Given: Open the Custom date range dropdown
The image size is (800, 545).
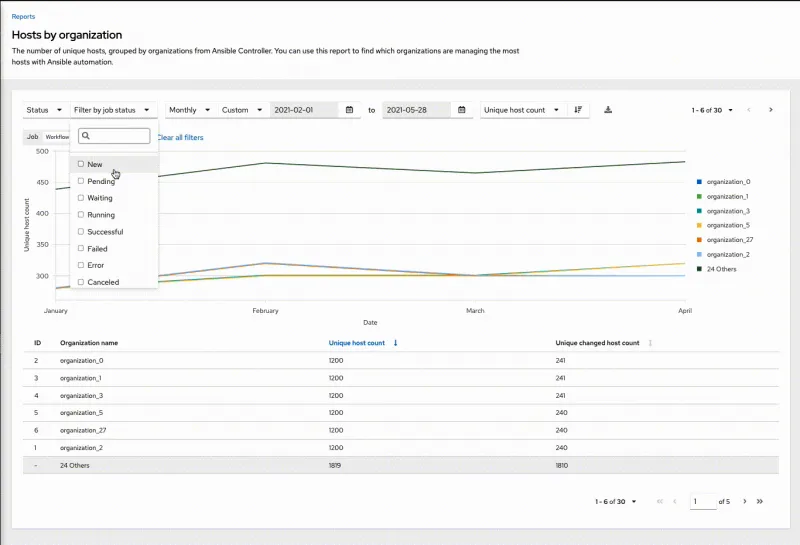Looking at the screenshot, I should pyautogui.click(x=243, y=110).
